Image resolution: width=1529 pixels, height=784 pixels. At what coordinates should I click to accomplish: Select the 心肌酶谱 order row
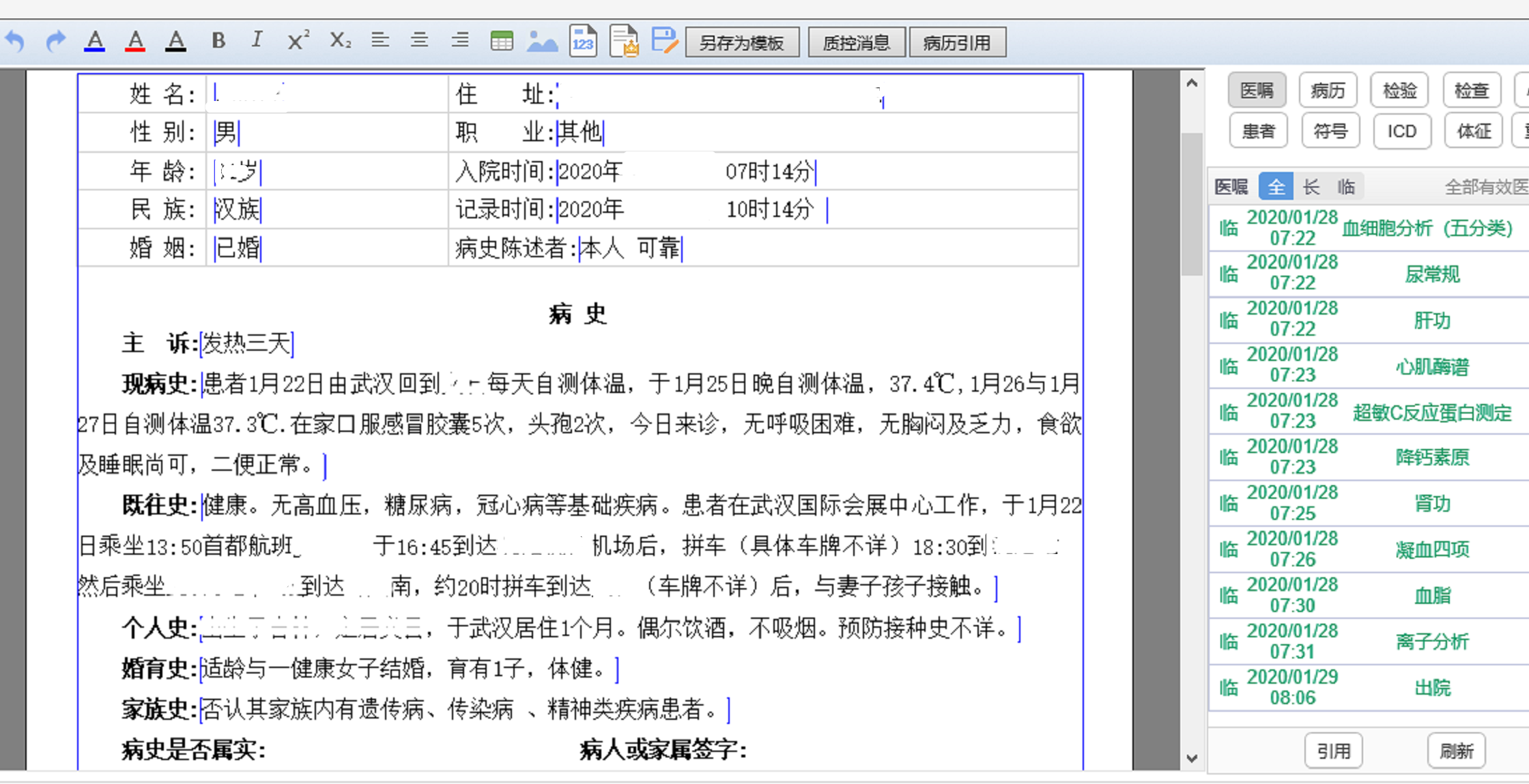coord(1369,366)
